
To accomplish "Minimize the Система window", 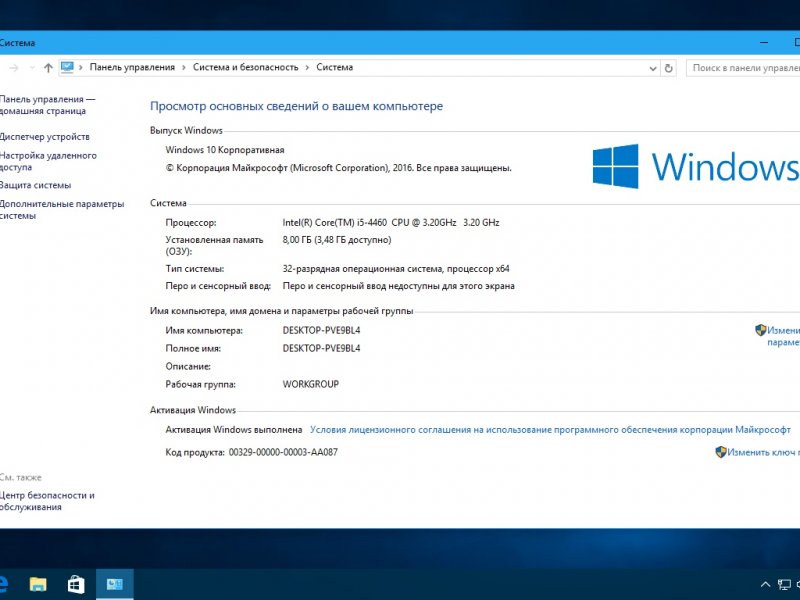I will 764,43.
